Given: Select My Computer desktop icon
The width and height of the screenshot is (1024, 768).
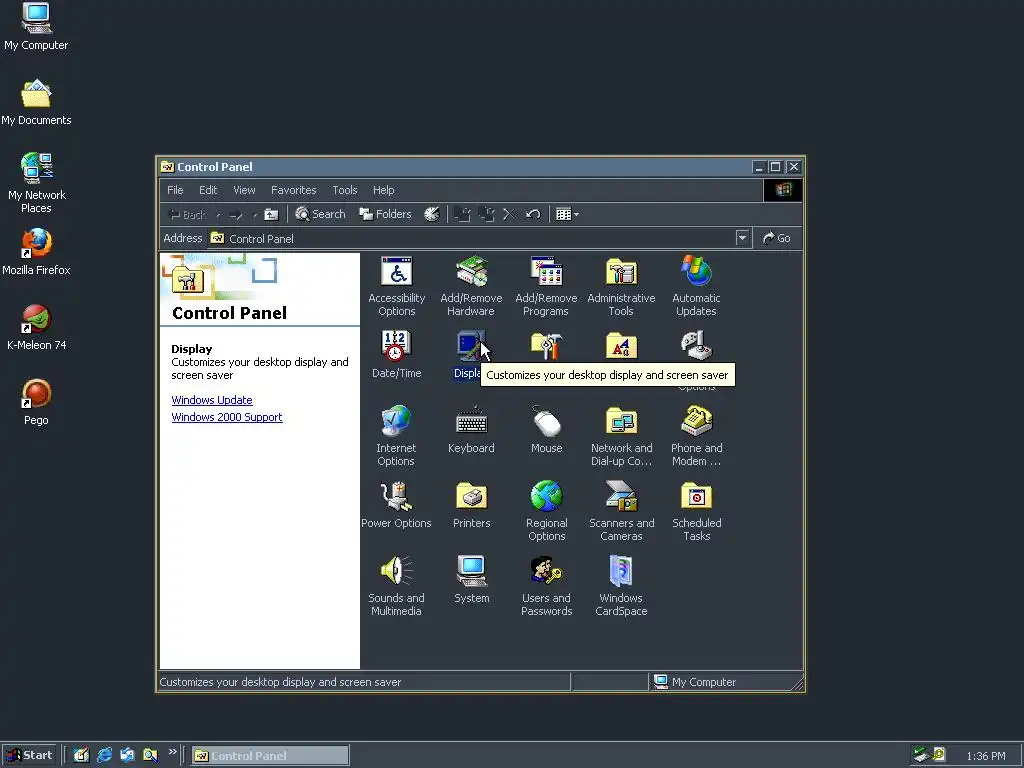Looking at the screenshot, I should (x=36, y=27).
